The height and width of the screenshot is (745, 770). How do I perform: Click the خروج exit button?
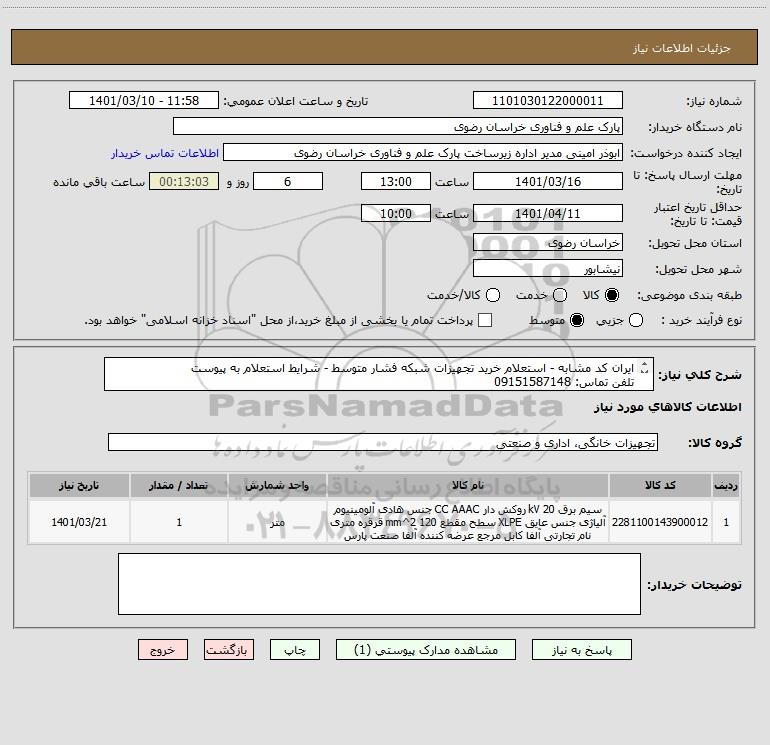click(x=163, y=650)
